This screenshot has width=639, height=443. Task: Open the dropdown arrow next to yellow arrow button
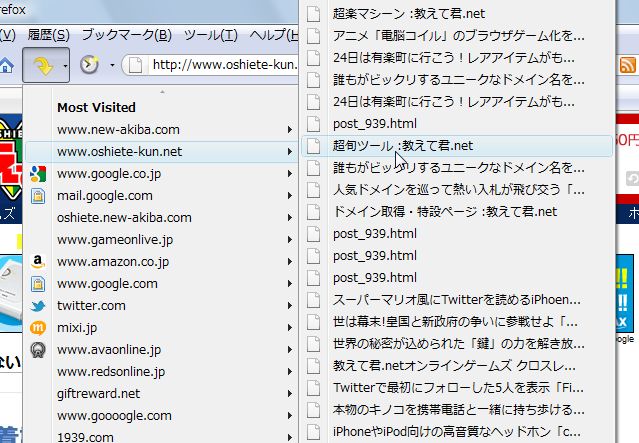pos(64,66)
